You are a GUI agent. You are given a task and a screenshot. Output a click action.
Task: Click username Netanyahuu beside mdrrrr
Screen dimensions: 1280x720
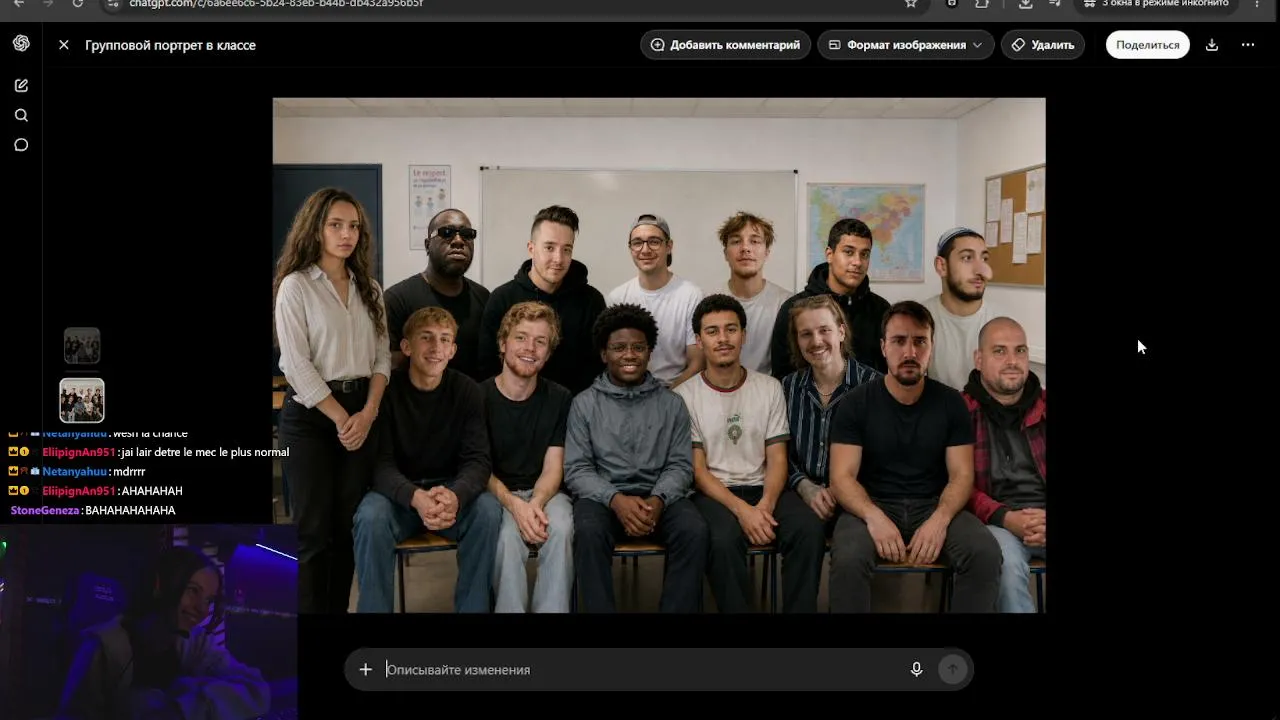pos(74,471)
